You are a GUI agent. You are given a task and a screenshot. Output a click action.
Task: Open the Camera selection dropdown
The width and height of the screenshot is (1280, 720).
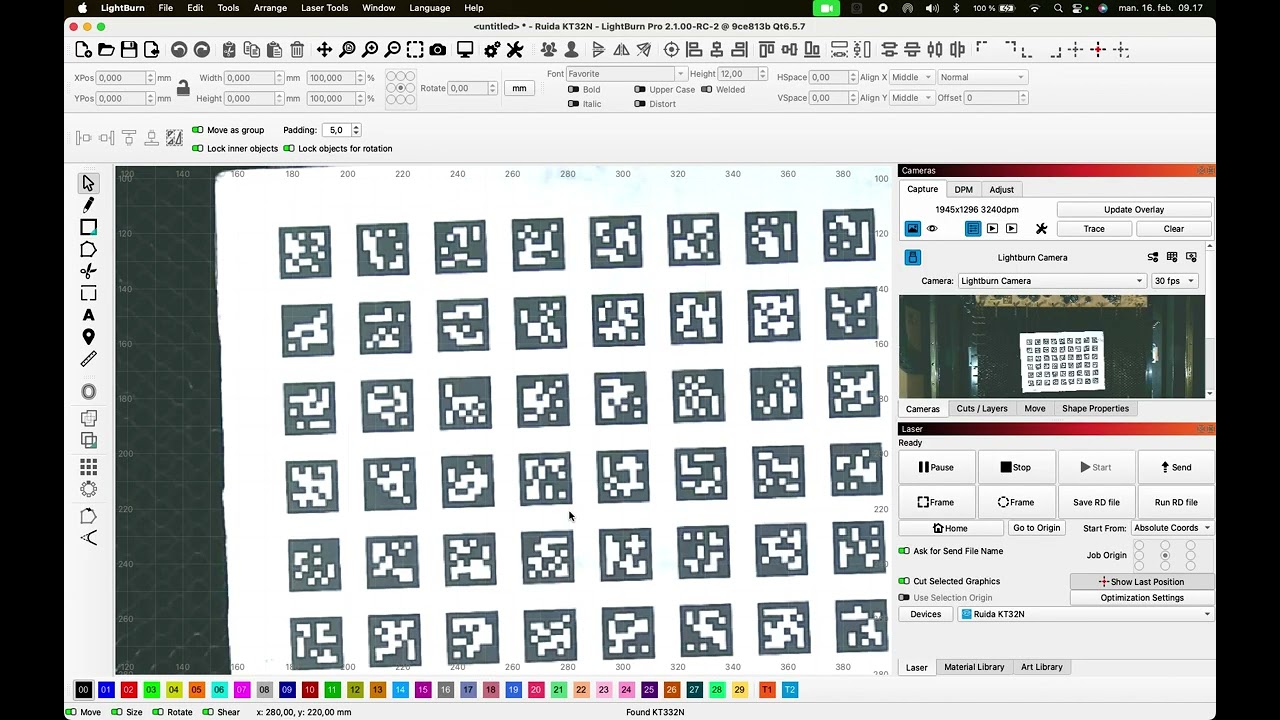(1051, 281)
